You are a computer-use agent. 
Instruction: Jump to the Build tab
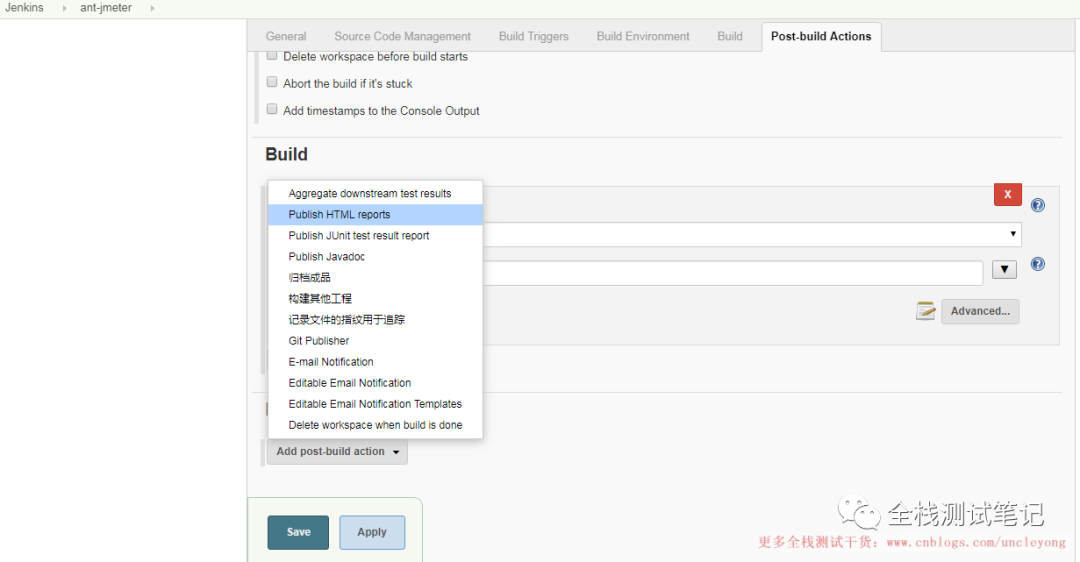click(729, 37)
